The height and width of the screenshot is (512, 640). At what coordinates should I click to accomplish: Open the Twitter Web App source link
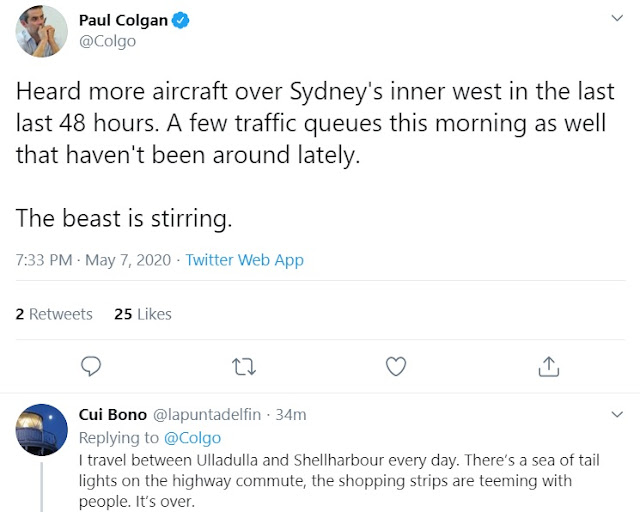(x=245, y=260)
